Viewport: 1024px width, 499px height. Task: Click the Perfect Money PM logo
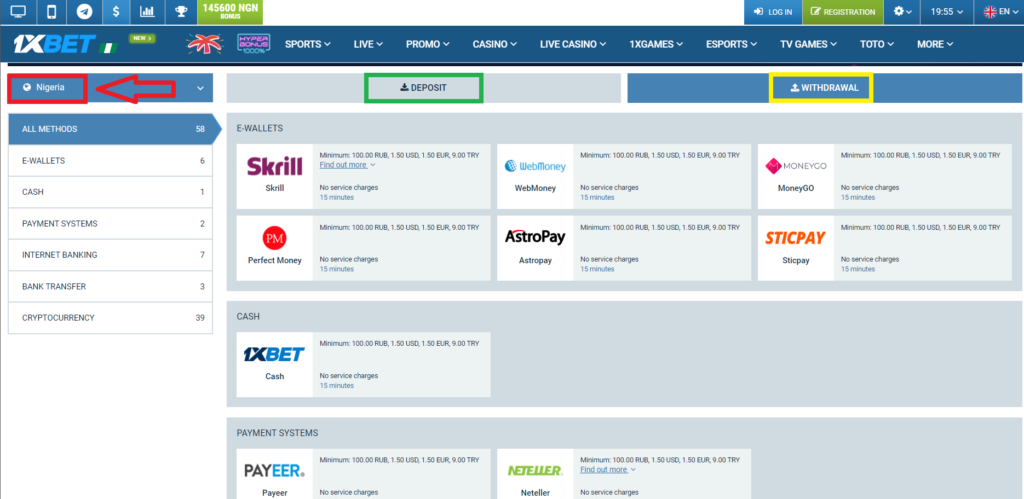pos(275,238)
